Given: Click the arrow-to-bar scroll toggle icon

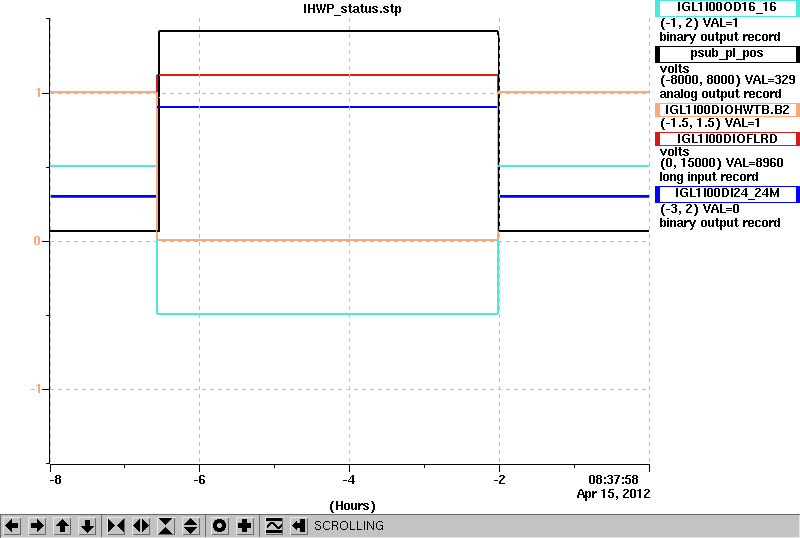Looking at the screenshot, I should pyautogui.click(x=299, y=526).
